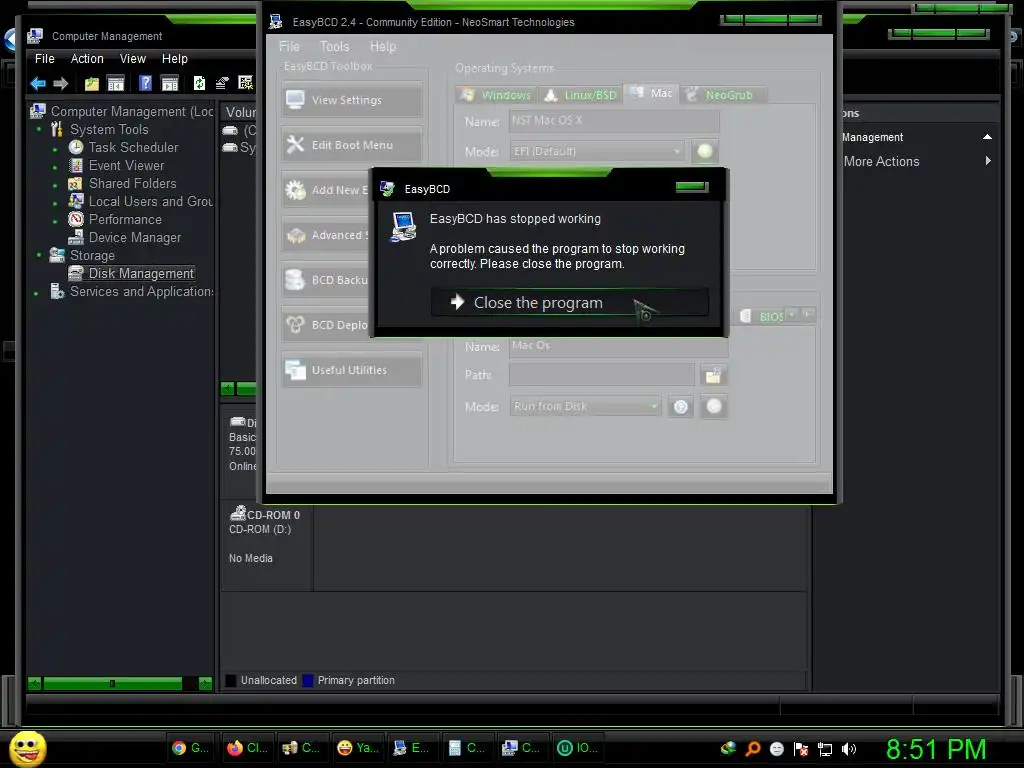Select Event Viewer in the tree
This screenshot has width=1024, height=768.
[126, 166]
